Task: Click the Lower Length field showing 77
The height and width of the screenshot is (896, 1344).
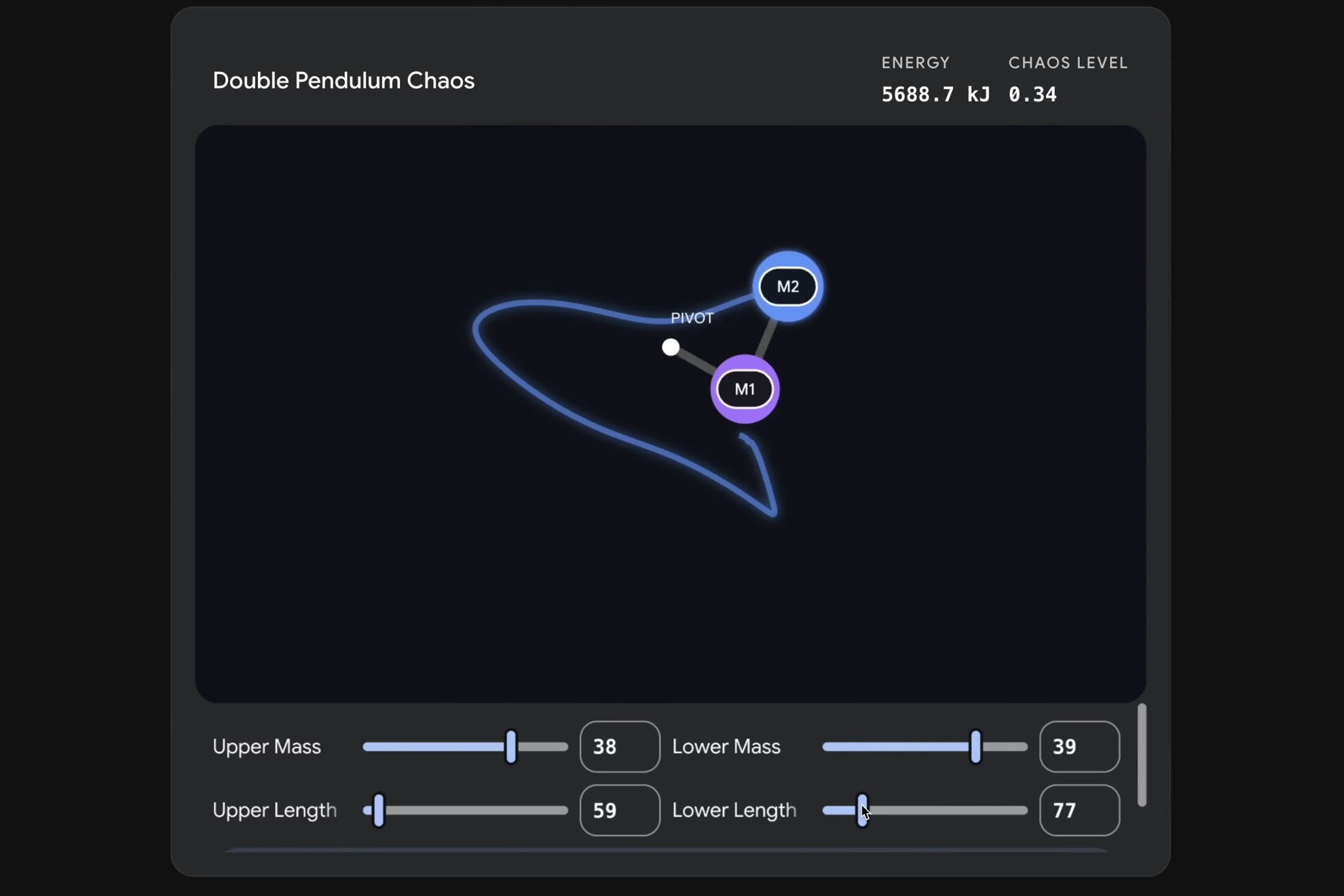Action: point(1079,810)
